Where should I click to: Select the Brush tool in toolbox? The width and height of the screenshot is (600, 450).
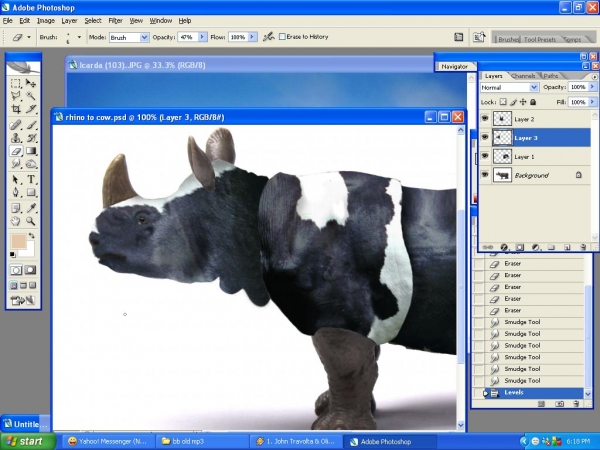[x=31, y=125]
